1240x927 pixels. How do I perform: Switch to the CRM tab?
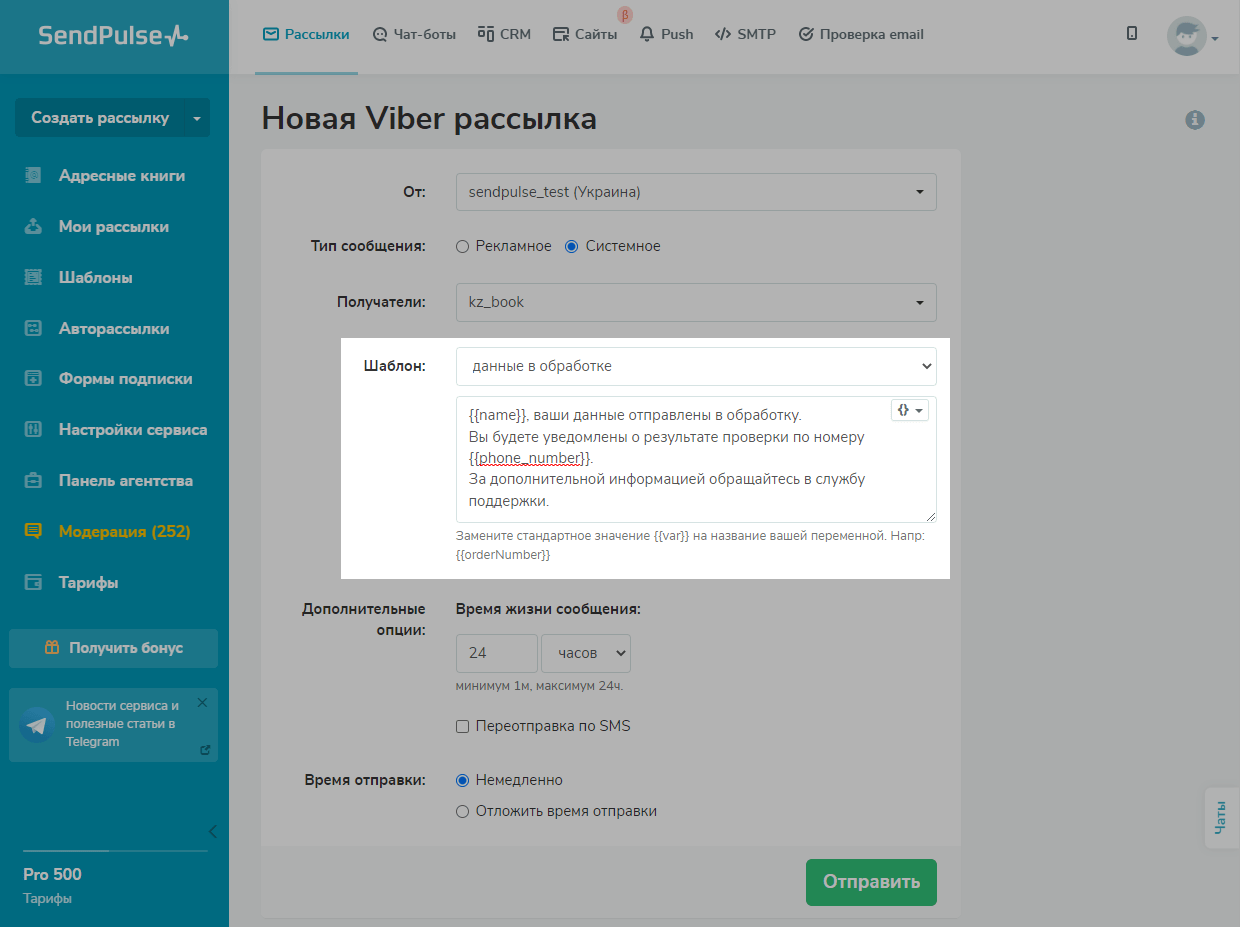(x=504, y=34)
